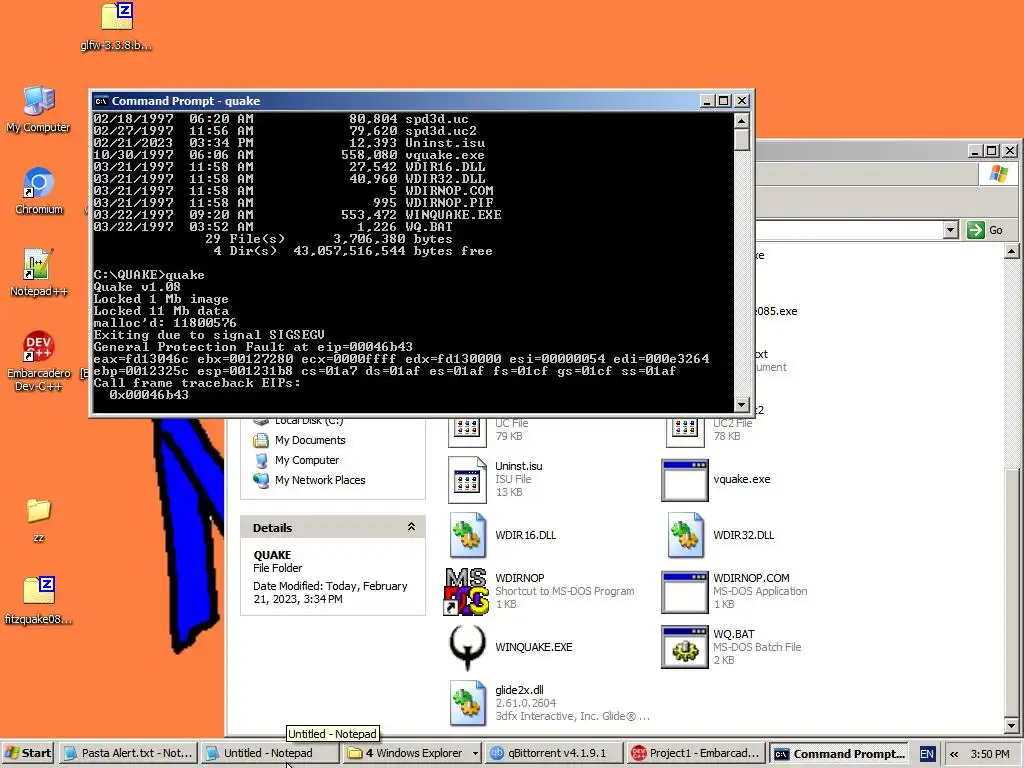
Task: Click the 'Quake v1.08' console line
Action: (136, 287)
